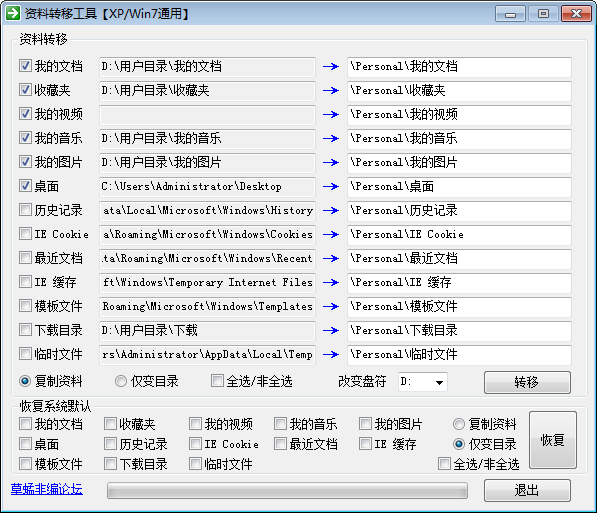Select 仅变目录 radio in the transfer section
The height and width of the screenshot is (513, 597).
coord(121,381)
